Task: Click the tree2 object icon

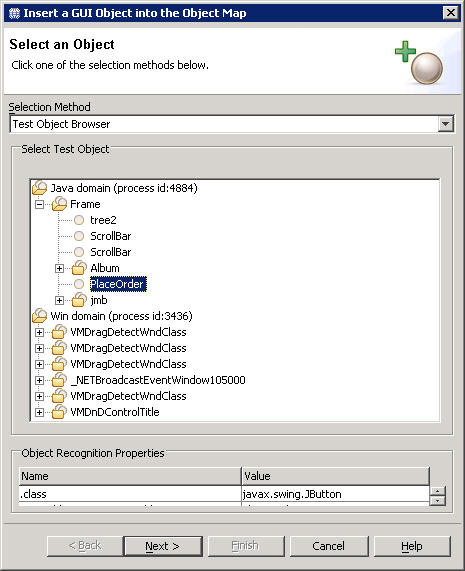Action: tap(79, 220)
